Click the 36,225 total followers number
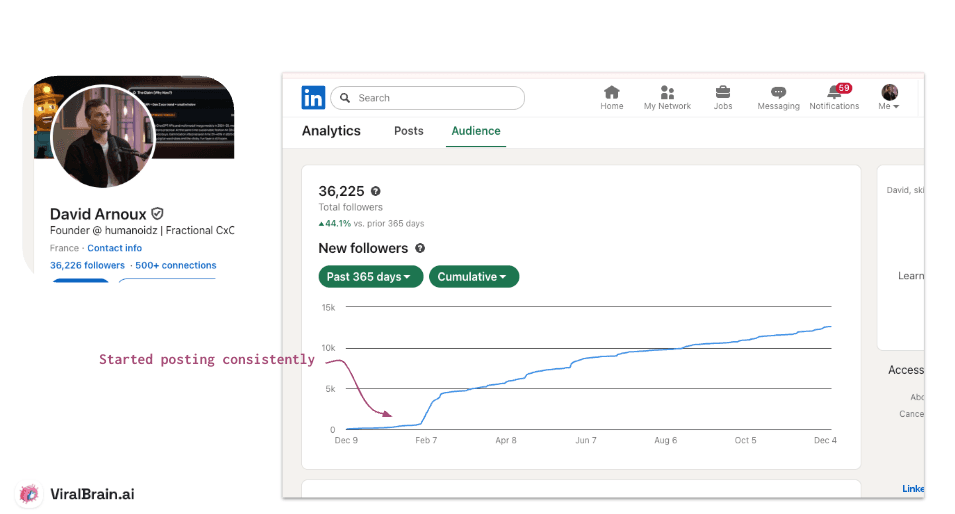 [341, 191]
